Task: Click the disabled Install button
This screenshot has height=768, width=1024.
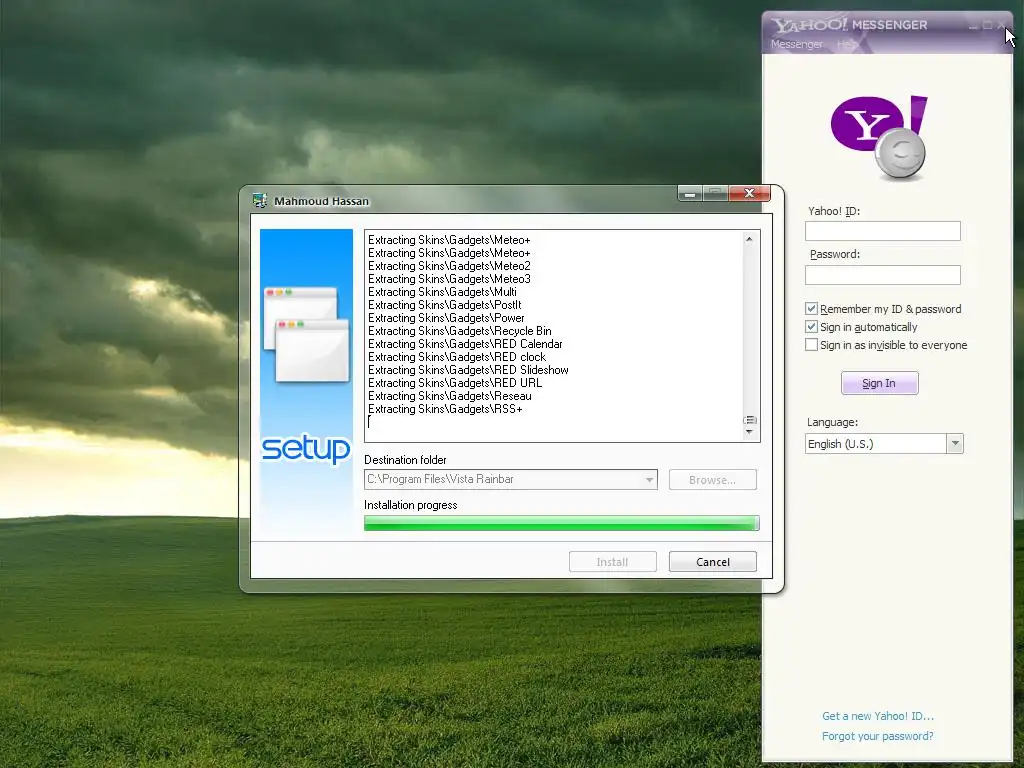Action: click(x=612, y=562)
